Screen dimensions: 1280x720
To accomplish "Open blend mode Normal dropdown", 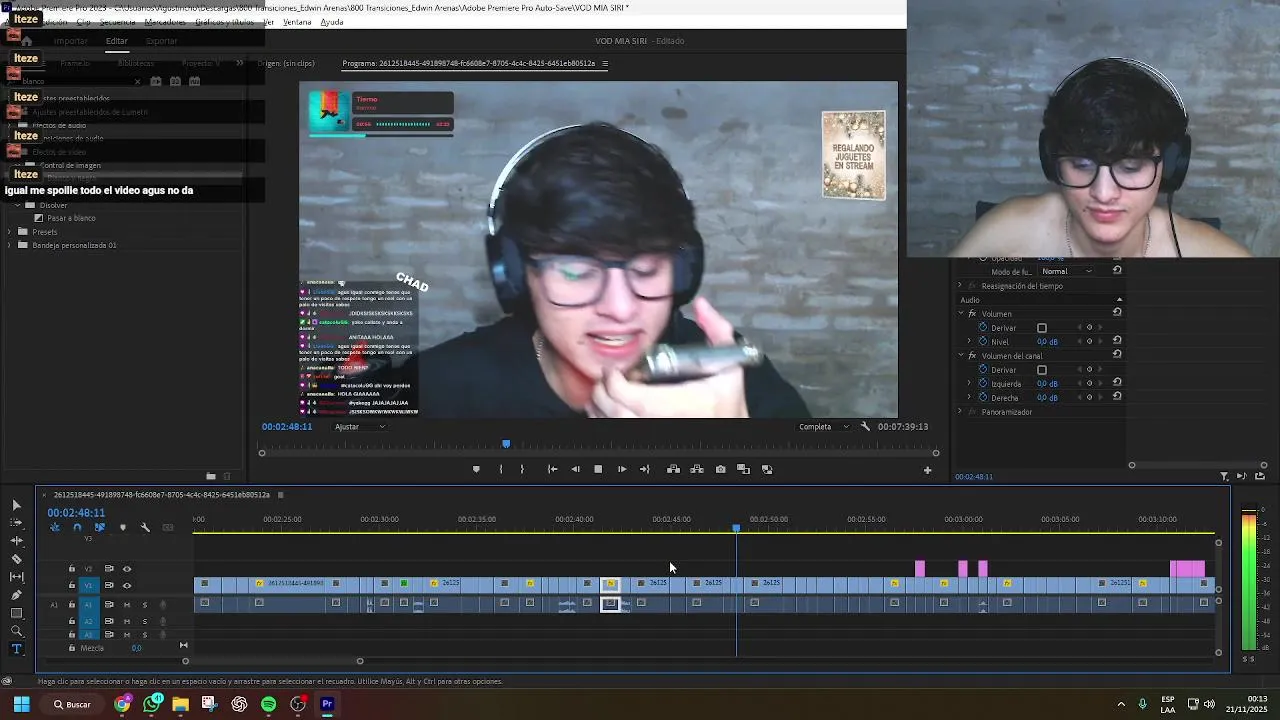I will (x=1066, y=271).
